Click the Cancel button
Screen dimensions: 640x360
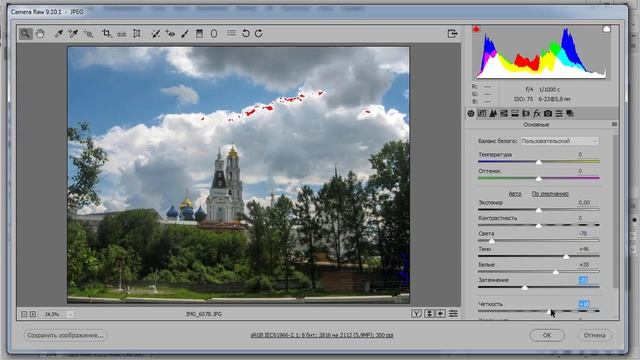594,335
